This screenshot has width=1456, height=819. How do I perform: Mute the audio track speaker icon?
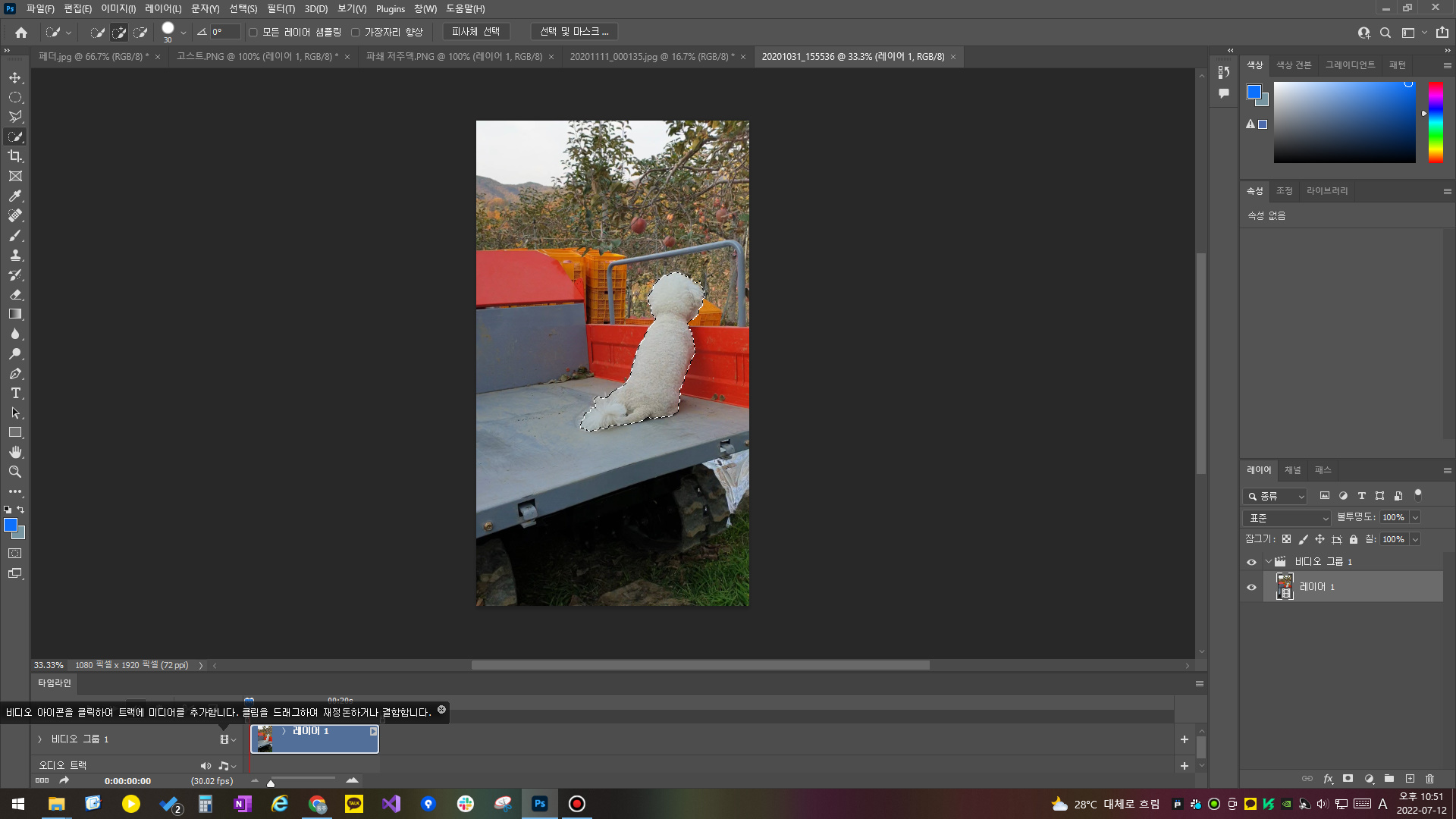pos(206,766)
